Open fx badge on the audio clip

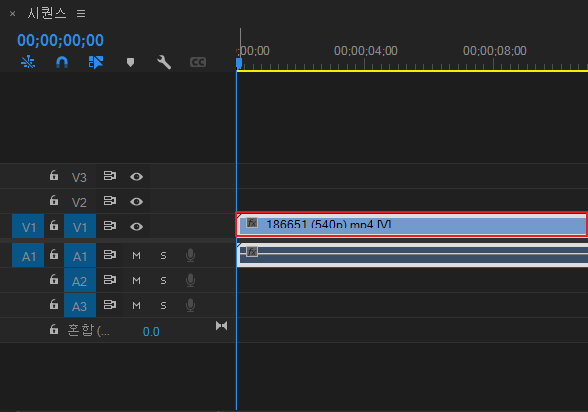(252, 252)
